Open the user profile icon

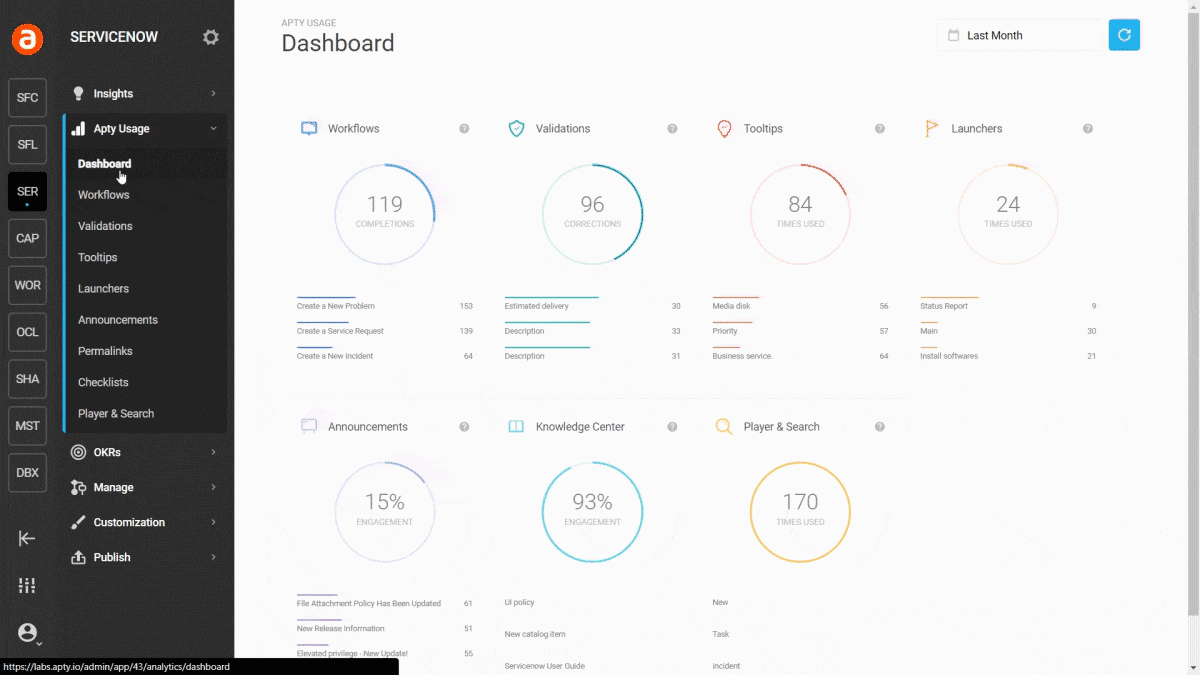point(27,633)
